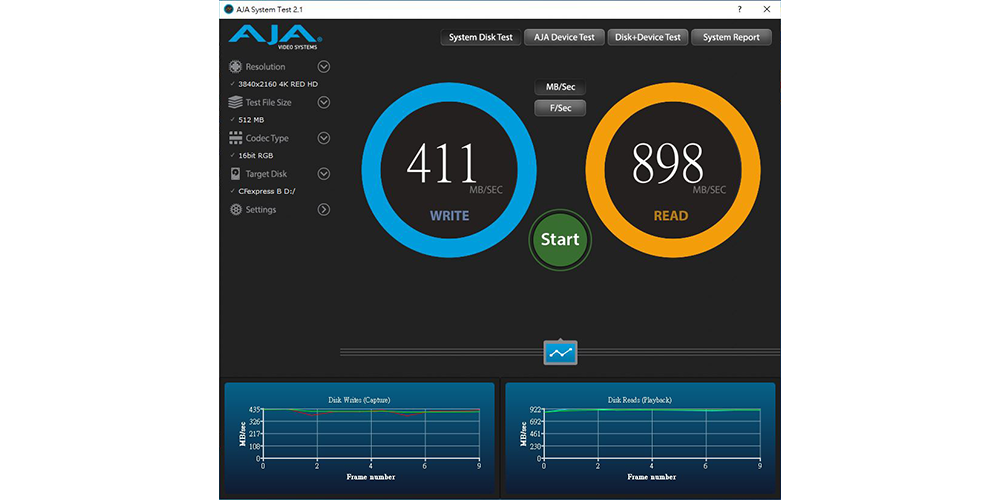
Task: Click the Codec Type grid icon
Action: [236, 138]
